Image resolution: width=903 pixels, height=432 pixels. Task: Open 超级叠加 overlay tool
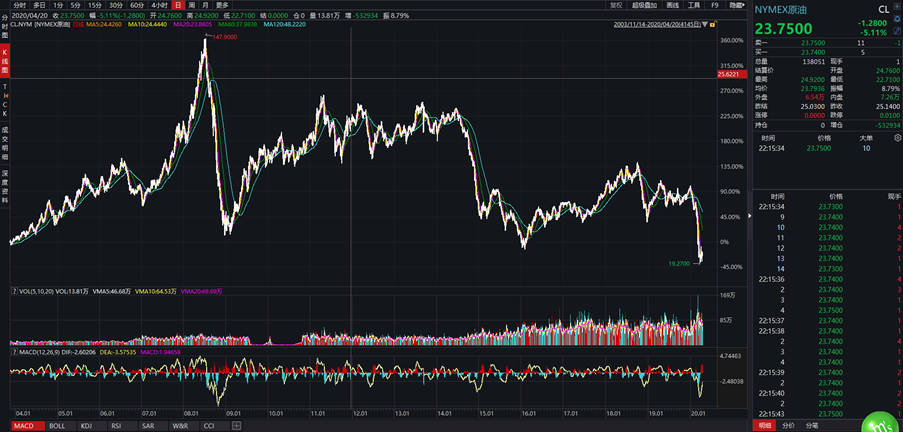point(644,5)
